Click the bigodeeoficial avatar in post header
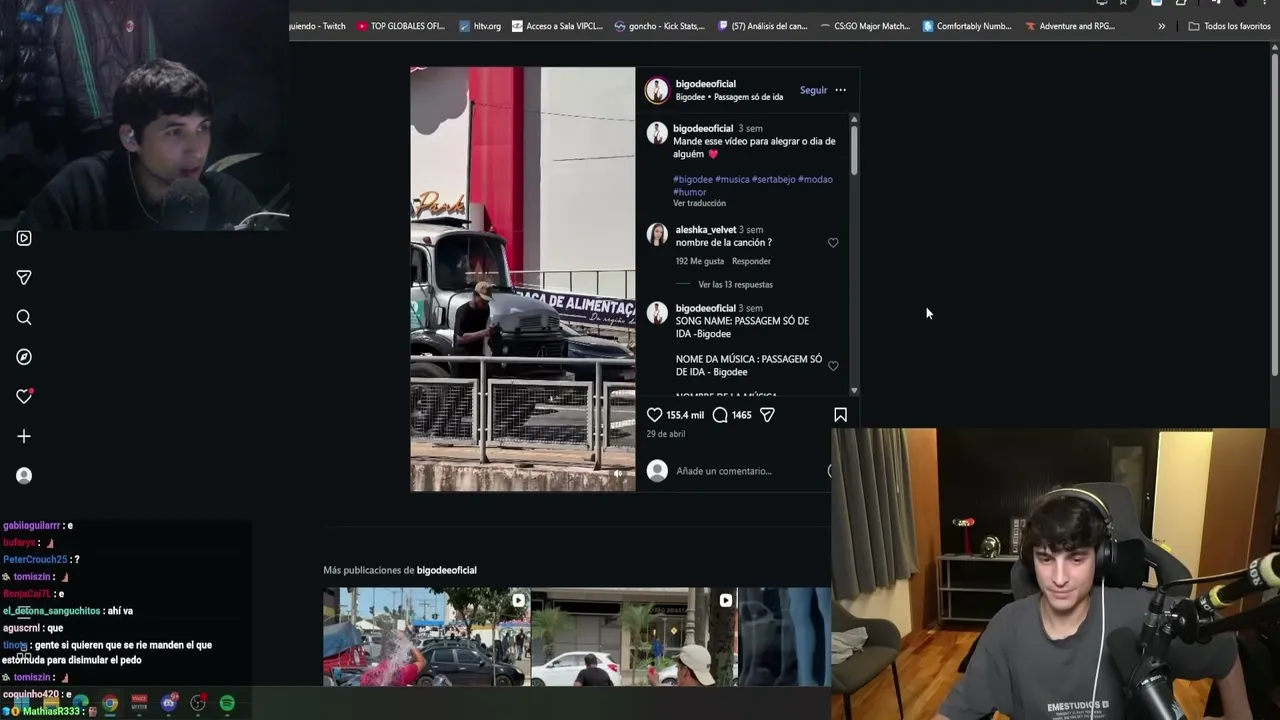Screen dimensions: 1280x720 [657, 90]
